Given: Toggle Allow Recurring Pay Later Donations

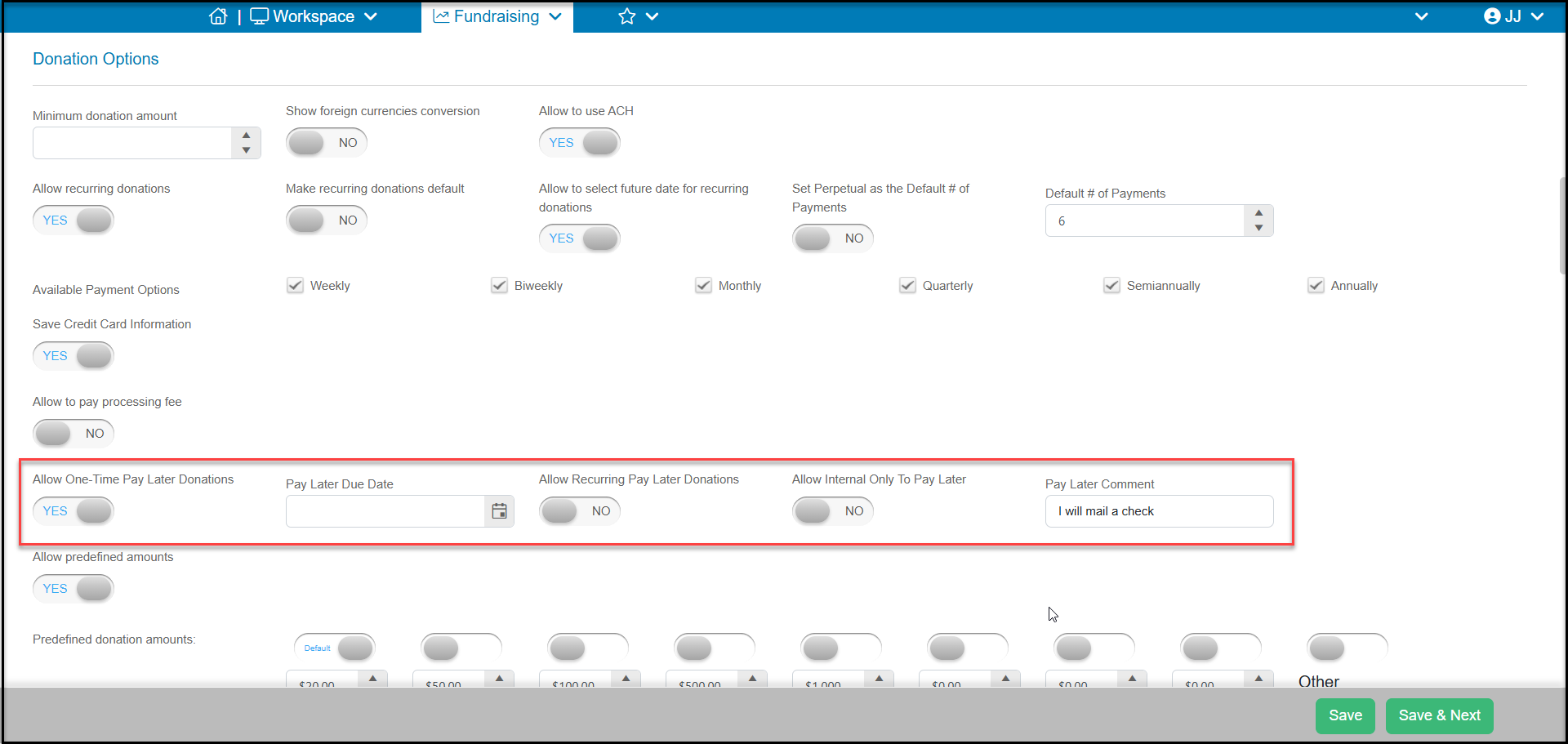Looking at the screenshot, I should (580, 511).
